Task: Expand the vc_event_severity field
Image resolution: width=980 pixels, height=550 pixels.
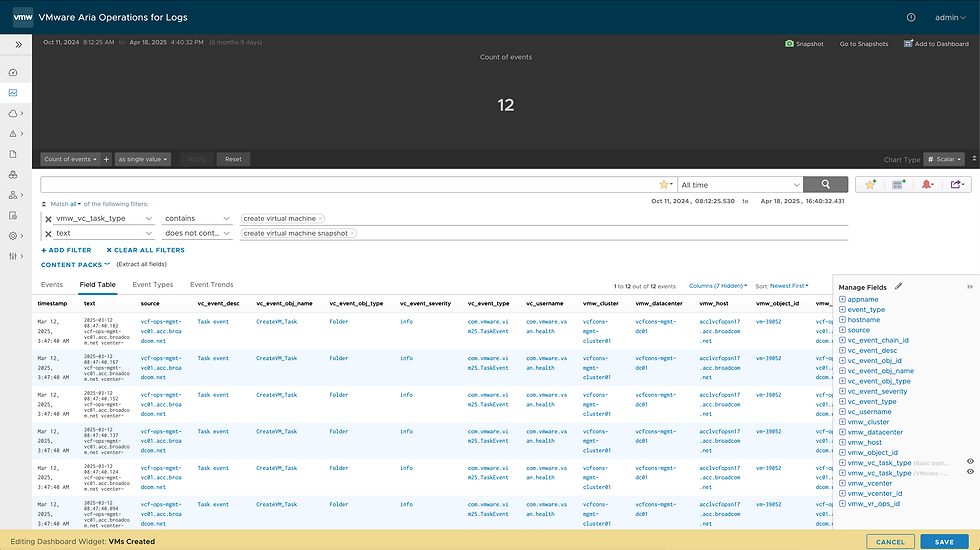Action: (x=842, y=391)
